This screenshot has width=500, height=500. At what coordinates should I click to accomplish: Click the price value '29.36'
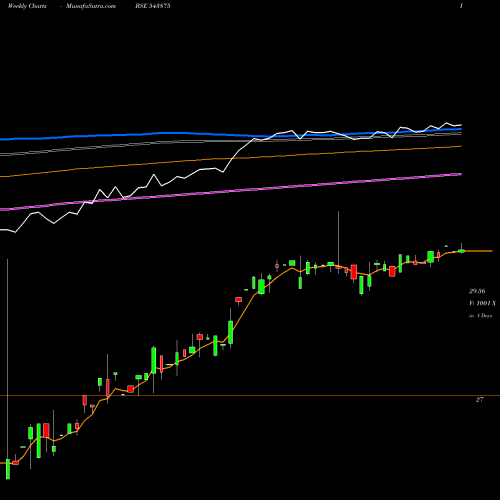click(x=477, y=291)
